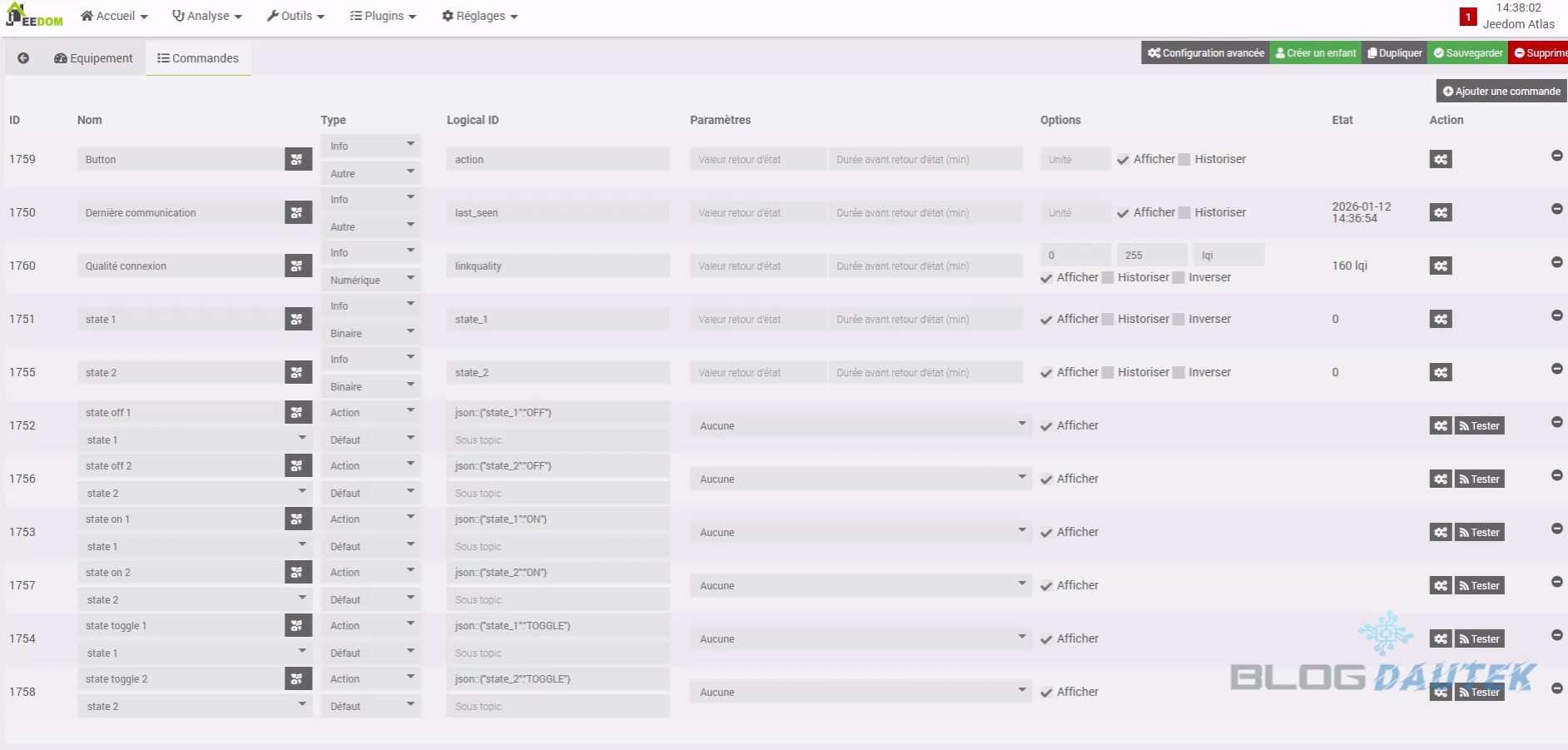Expand Numérique subtype dropdown for Qualité connexion
Viewport: 1568px width, 750px height.
point(370,280)
